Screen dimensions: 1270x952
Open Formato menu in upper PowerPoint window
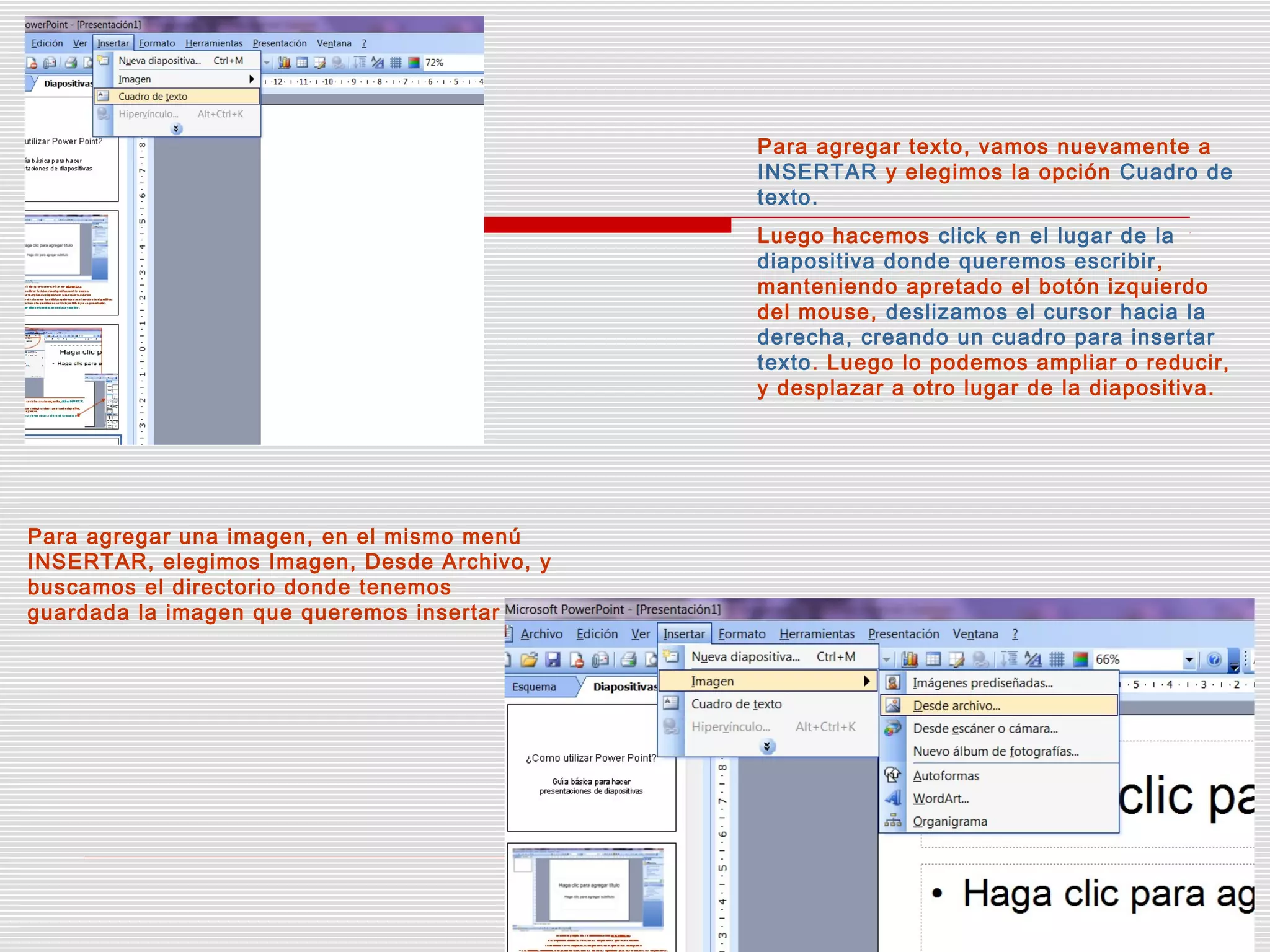point(157,43)
